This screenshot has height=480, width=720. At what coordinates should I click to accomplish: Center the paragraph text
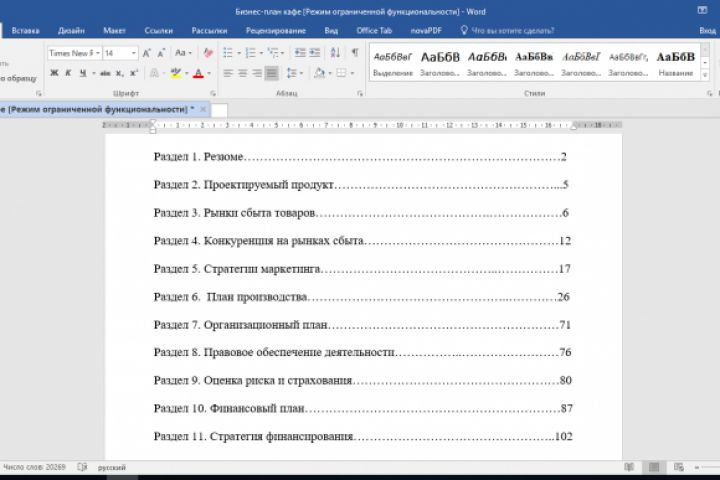242,73
